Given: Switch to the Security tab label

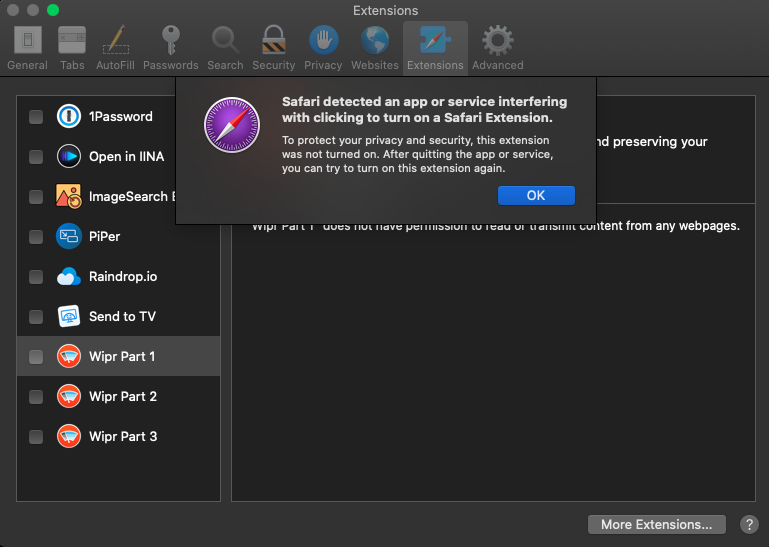Looking at the screenshot, I should tap(274, 65).
